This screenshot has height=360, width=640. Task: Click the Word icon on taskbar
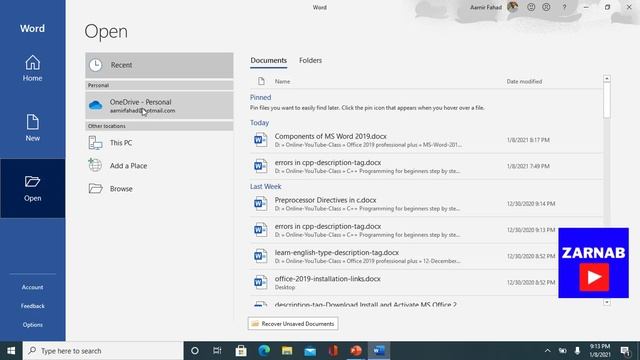(379, 351)
